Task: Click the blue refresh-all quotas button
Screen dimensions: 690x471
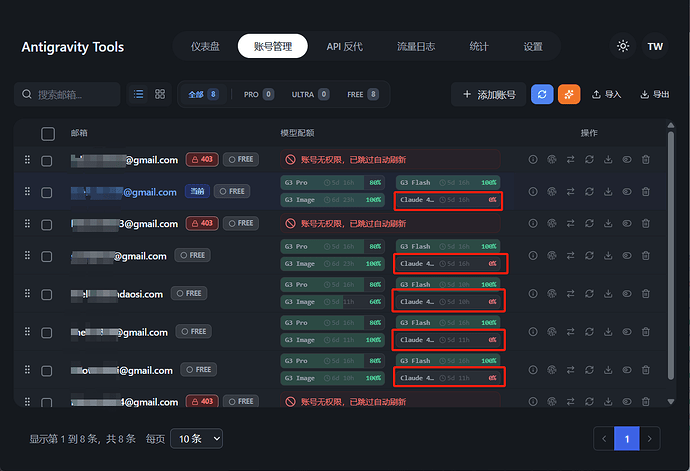Action: [x=542, y=94]
